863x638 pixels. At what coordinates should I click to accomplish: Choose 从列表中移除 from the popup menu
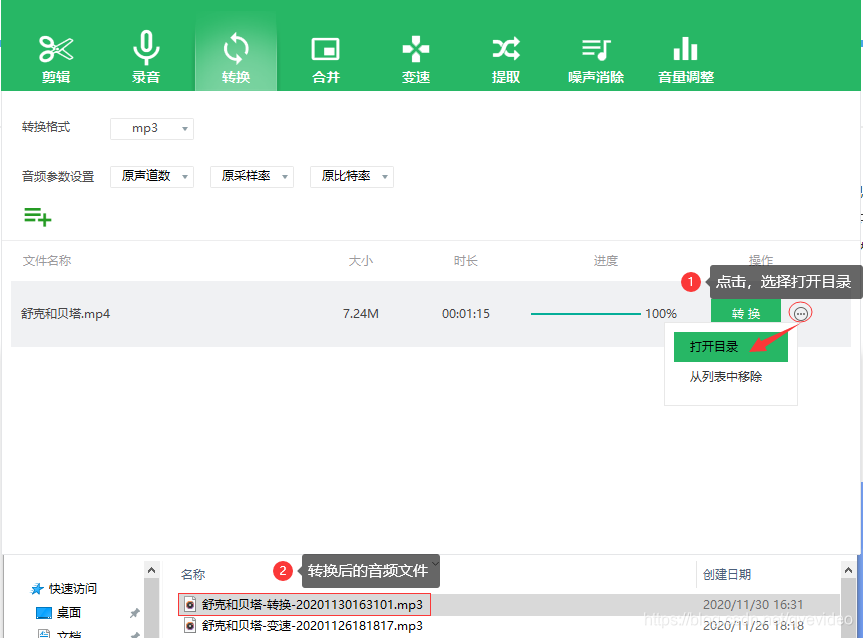click(726, 377)
